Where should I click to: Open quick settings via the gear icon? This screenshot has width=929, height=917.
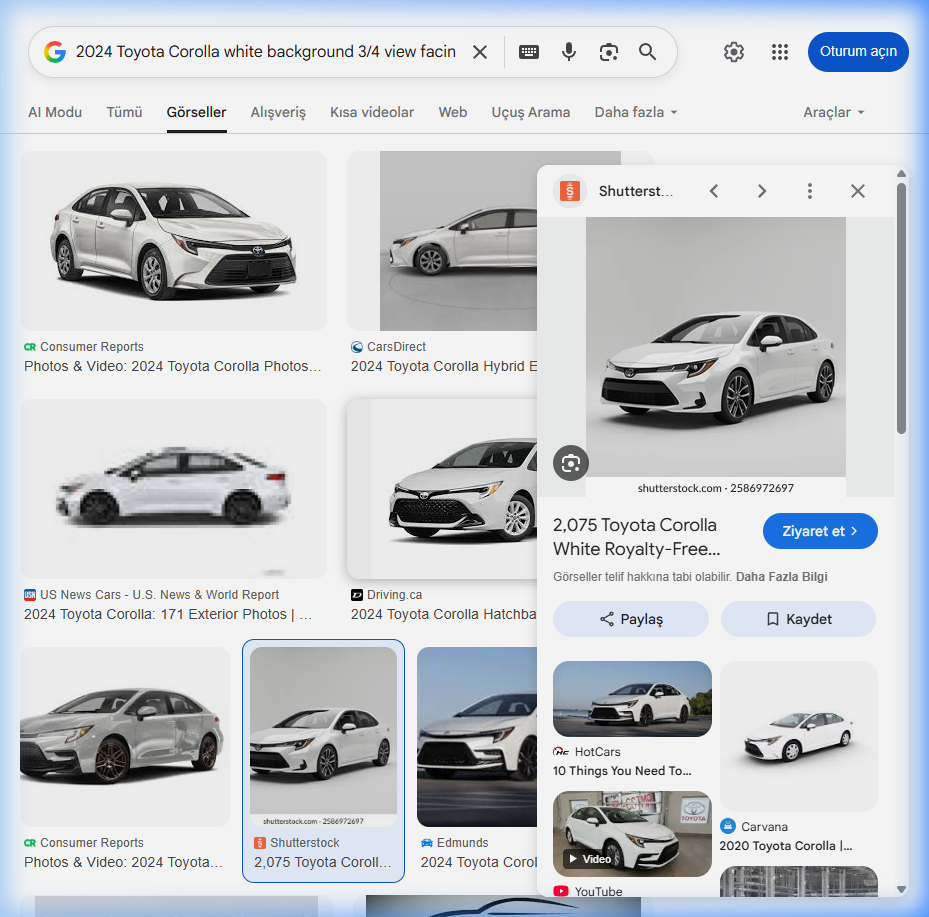click(733, 52)
